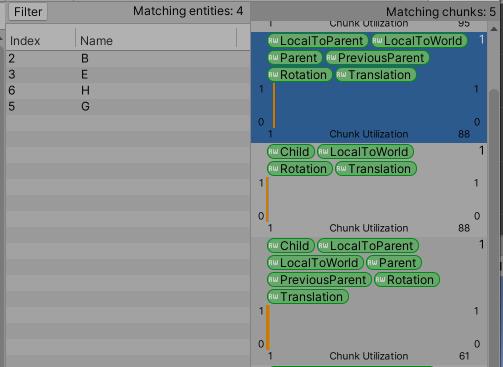
Task: Toggle LocalToWorld tag in the highlighted blue chunk
Action: [419, 41]
